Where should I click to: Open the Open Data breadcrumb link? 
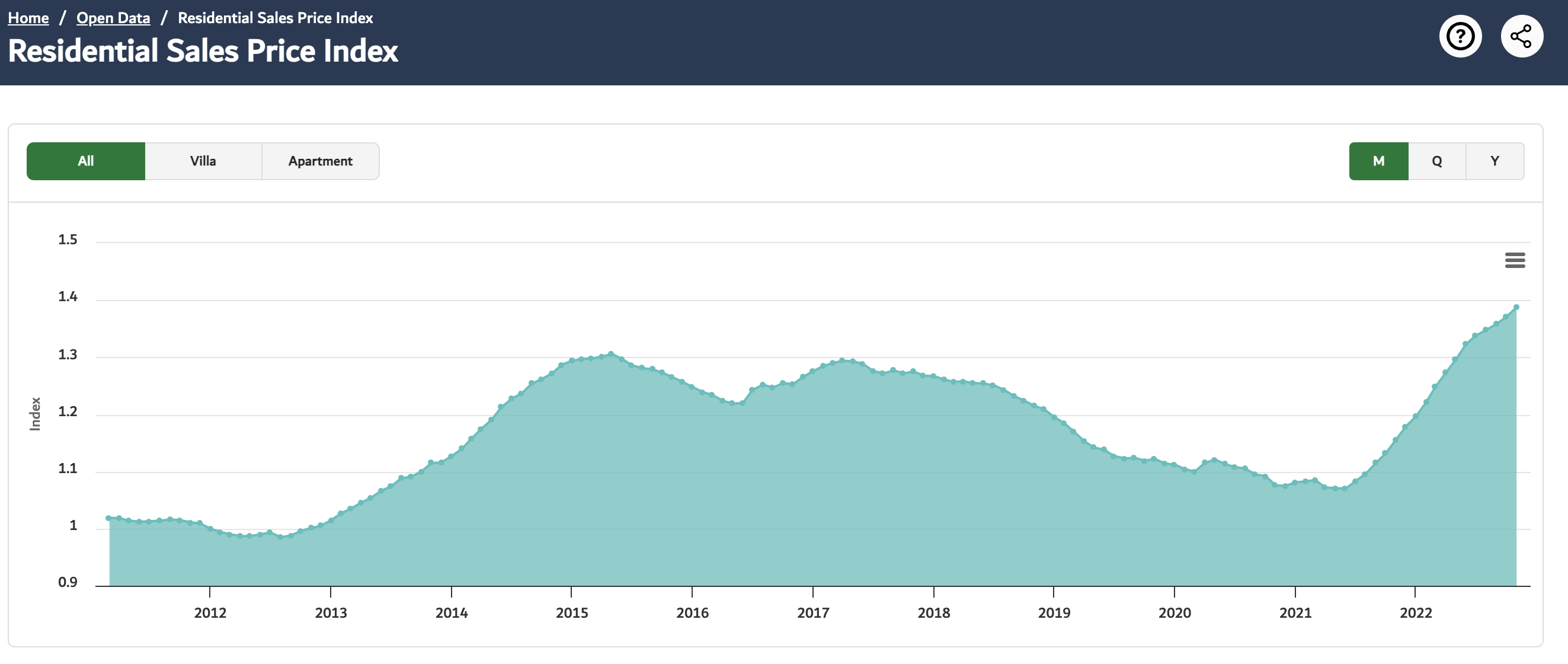tap(113, 18)
